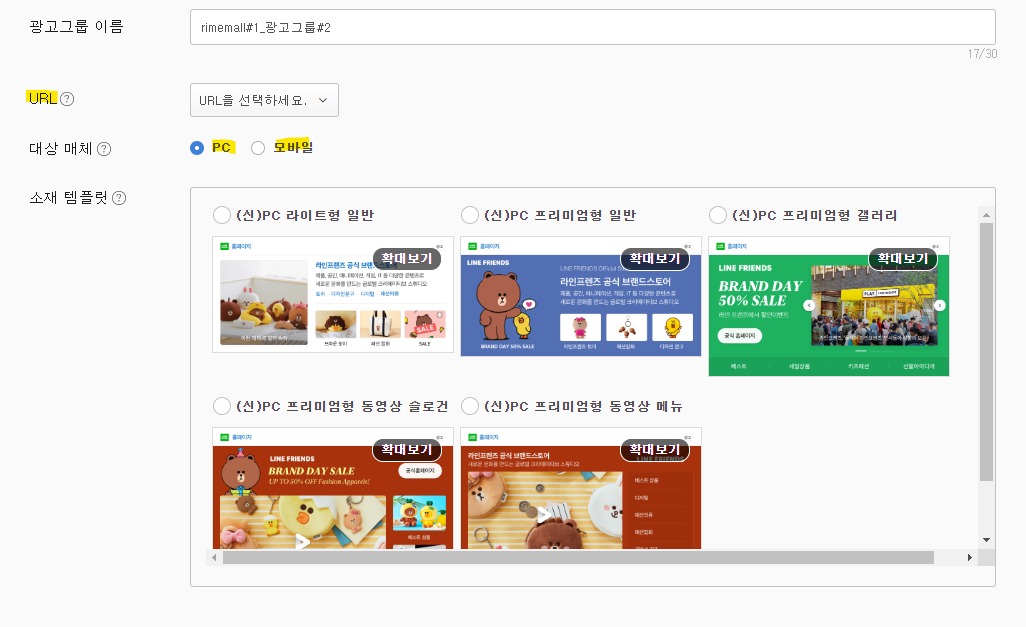Click the right carousel arrow in gallery preview

(940, 306)
